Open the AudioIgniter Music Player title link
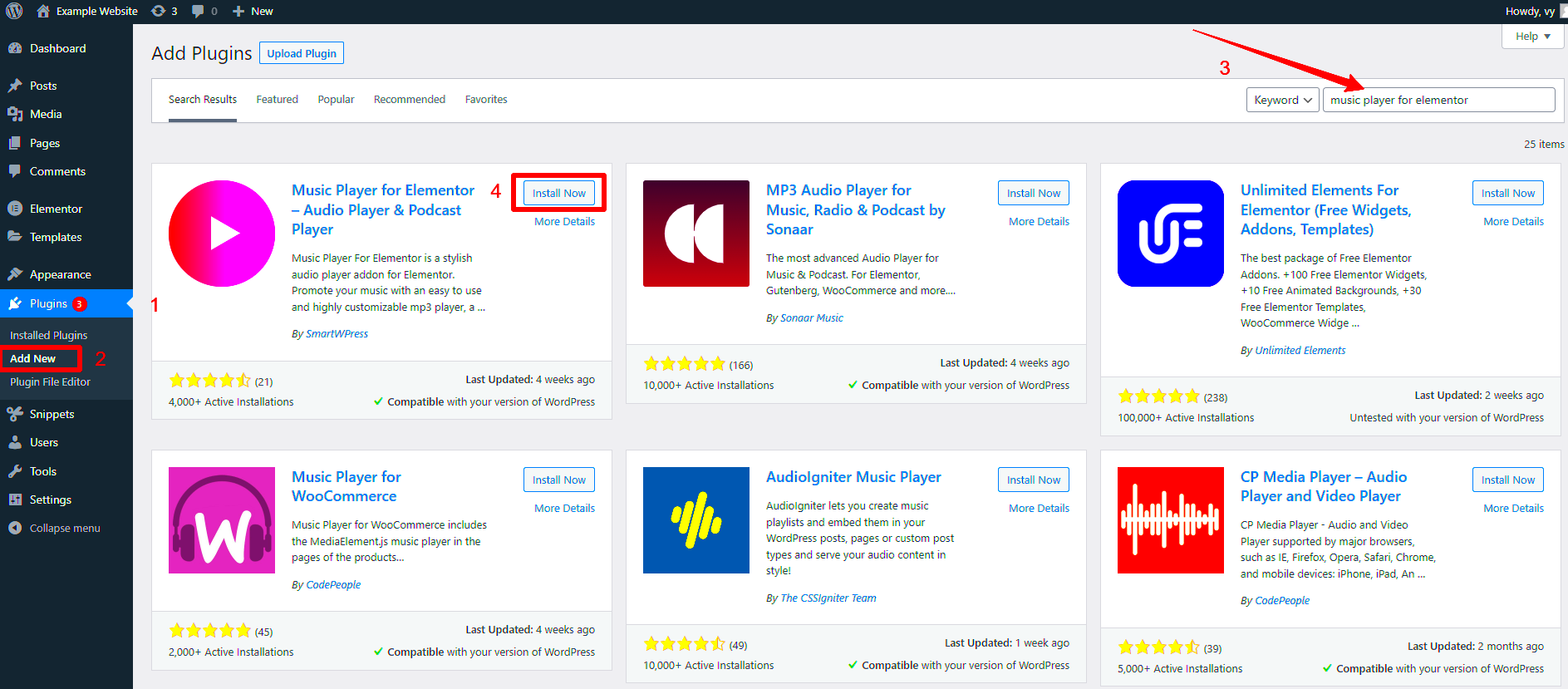 [x=853, y=477]
